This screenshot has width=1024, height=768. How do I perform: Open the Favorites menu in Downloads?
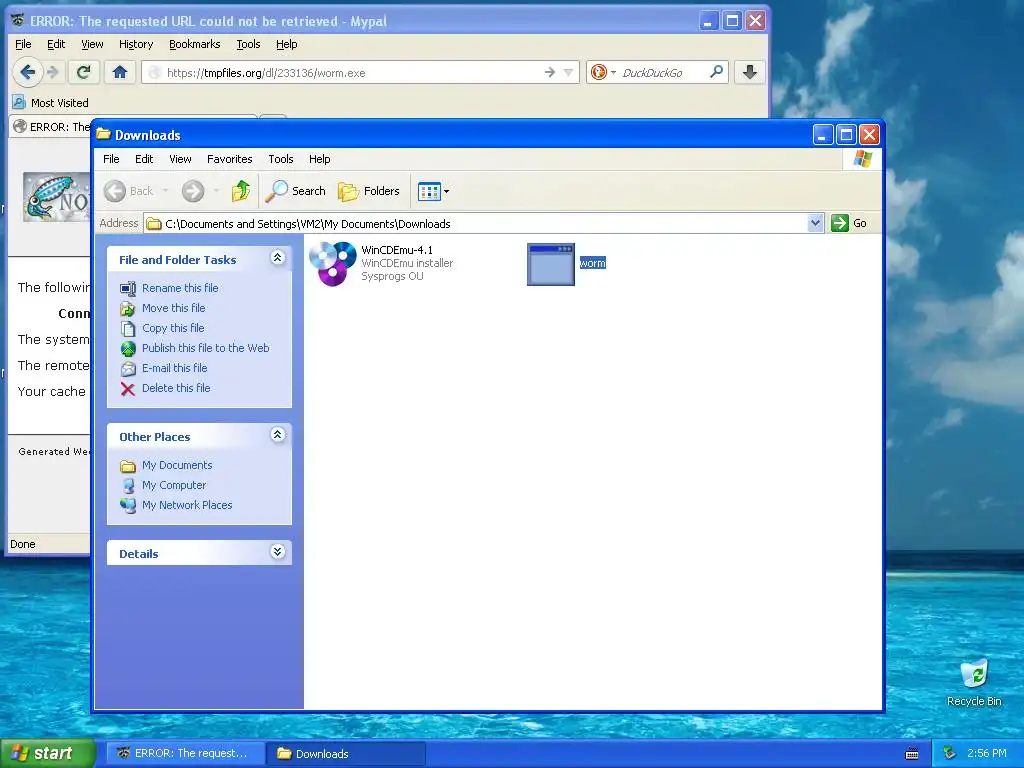229,159
